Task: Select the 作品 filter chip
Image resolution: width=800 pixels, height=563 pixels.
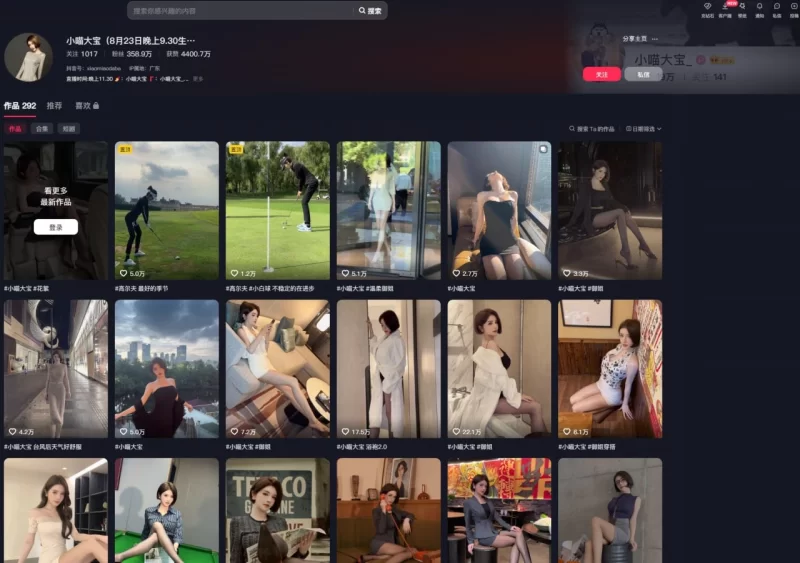Action: pos(15,129)
